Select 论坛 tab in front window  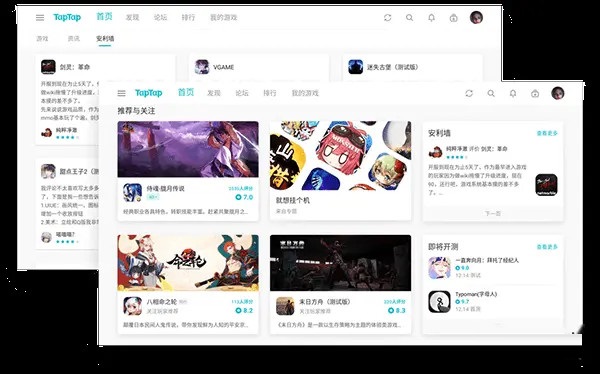tap(242, 93)
